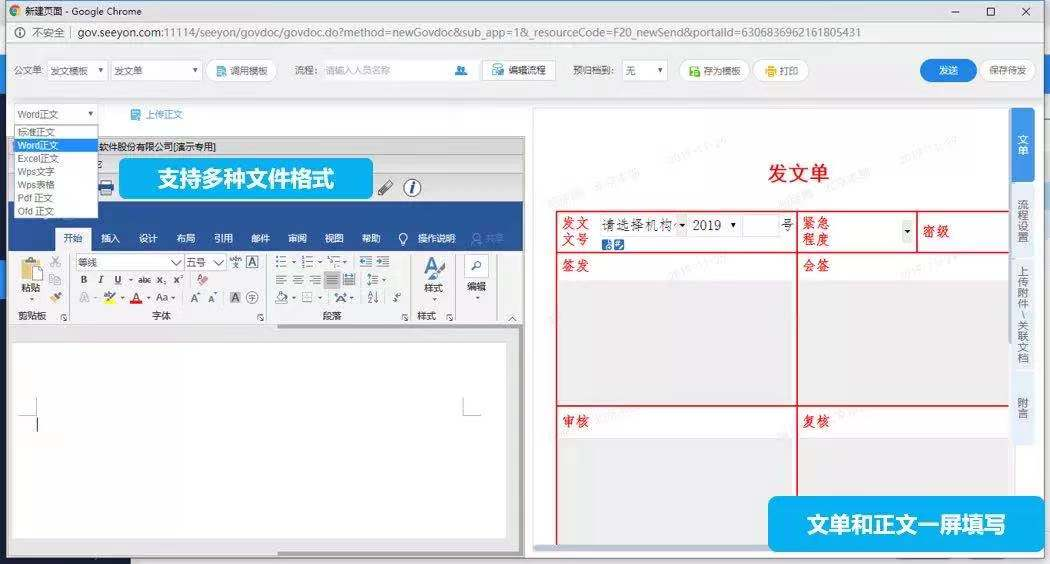
Task: Switch to the 插入 ribbon tab
Action: (x=111, y=239)
